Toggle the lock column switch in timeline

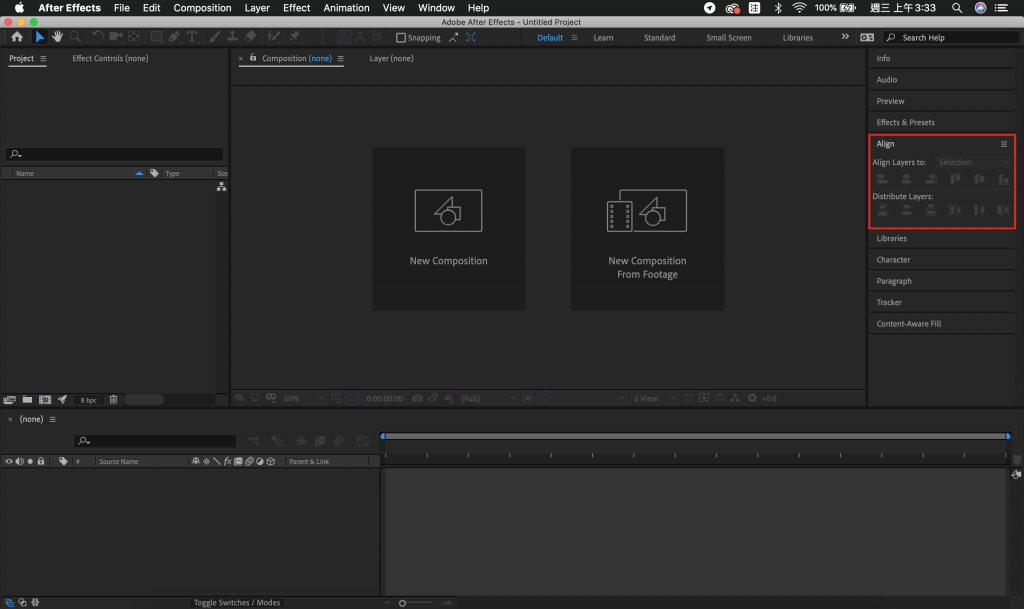(41, 461)
